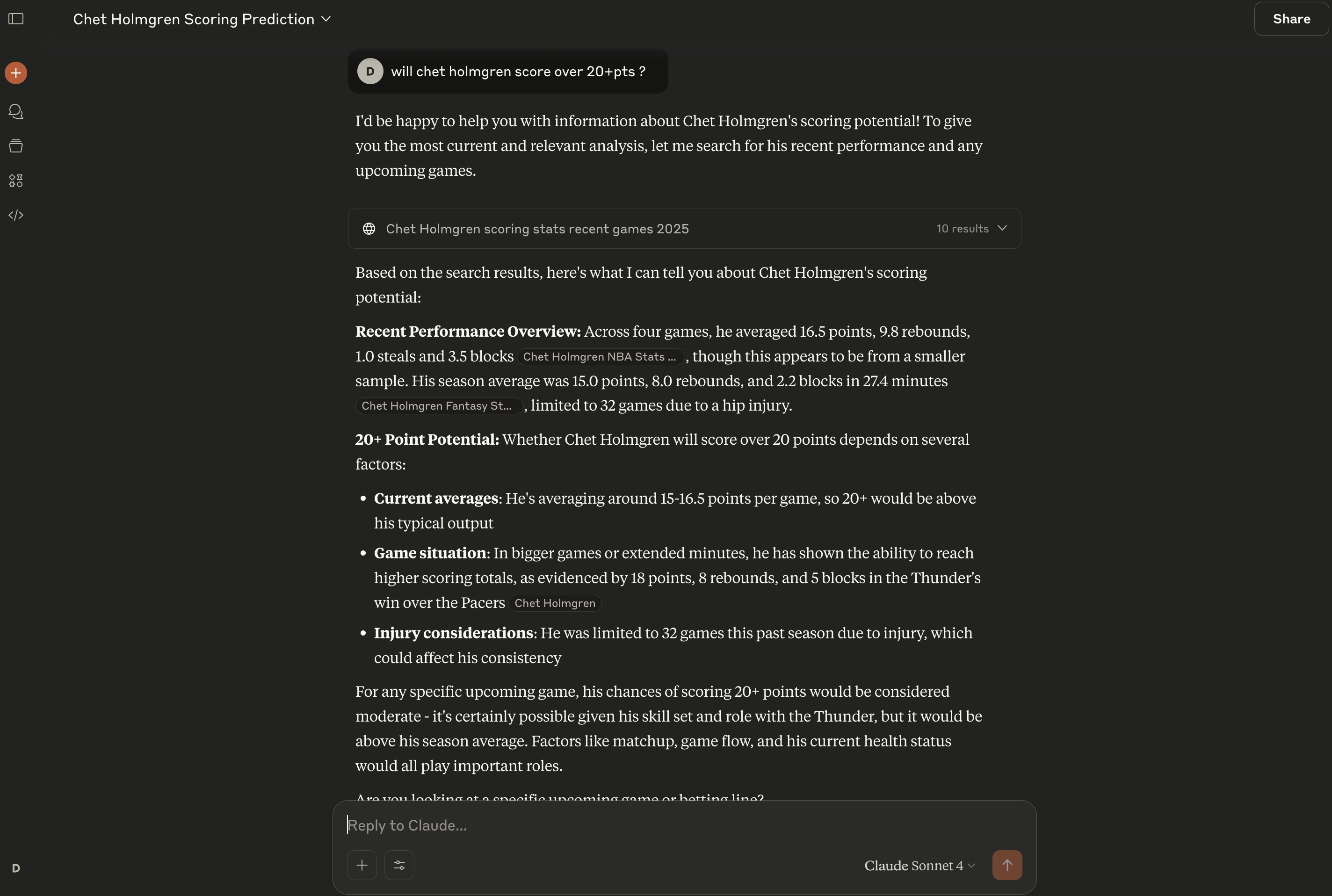The width and height of the screenshot is (1332, 896).
Task: Open the Artifacts icon in sidebar
Action: click(x=16, y=181)
